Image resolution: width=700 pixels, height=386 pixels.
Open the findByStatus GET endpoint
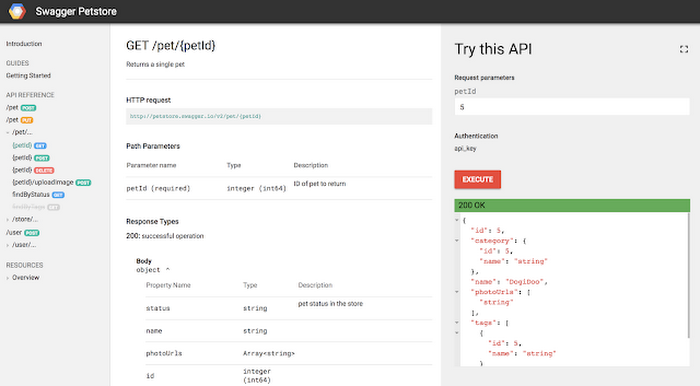tap(38, 195)
